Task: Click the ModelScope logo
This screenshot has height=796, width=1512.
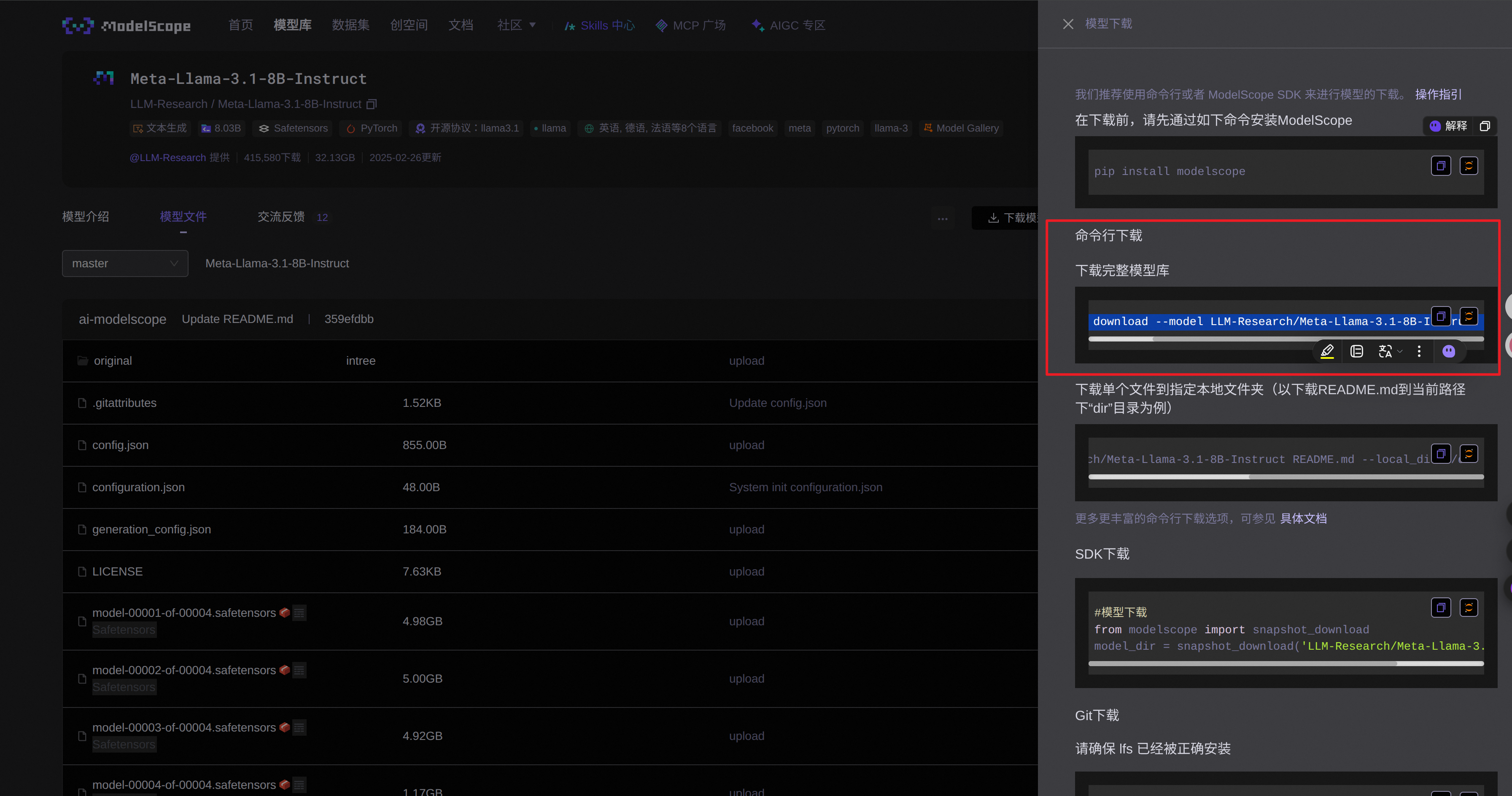Action: click(127, 25)
